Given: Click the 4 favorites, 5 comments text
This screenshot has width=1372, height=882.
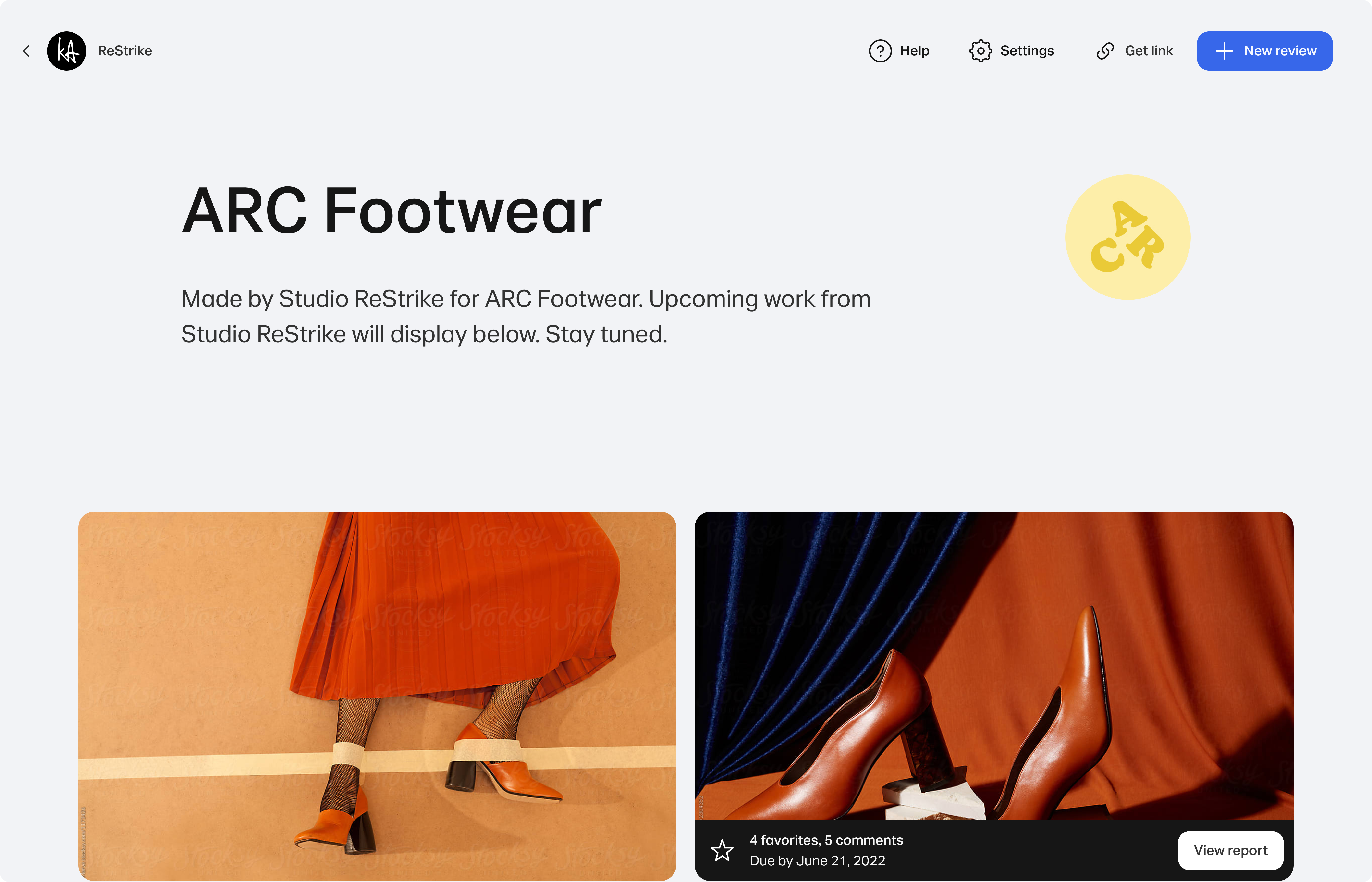Looking at the screenshot, I should click(826, 840).
